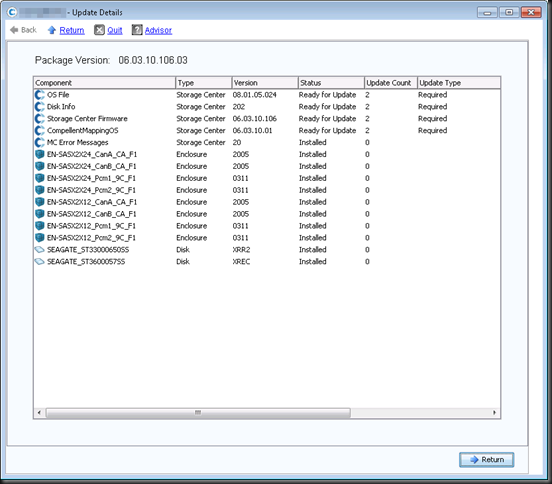
Task: Click the Back arrow icon
Action: point(14,30)
